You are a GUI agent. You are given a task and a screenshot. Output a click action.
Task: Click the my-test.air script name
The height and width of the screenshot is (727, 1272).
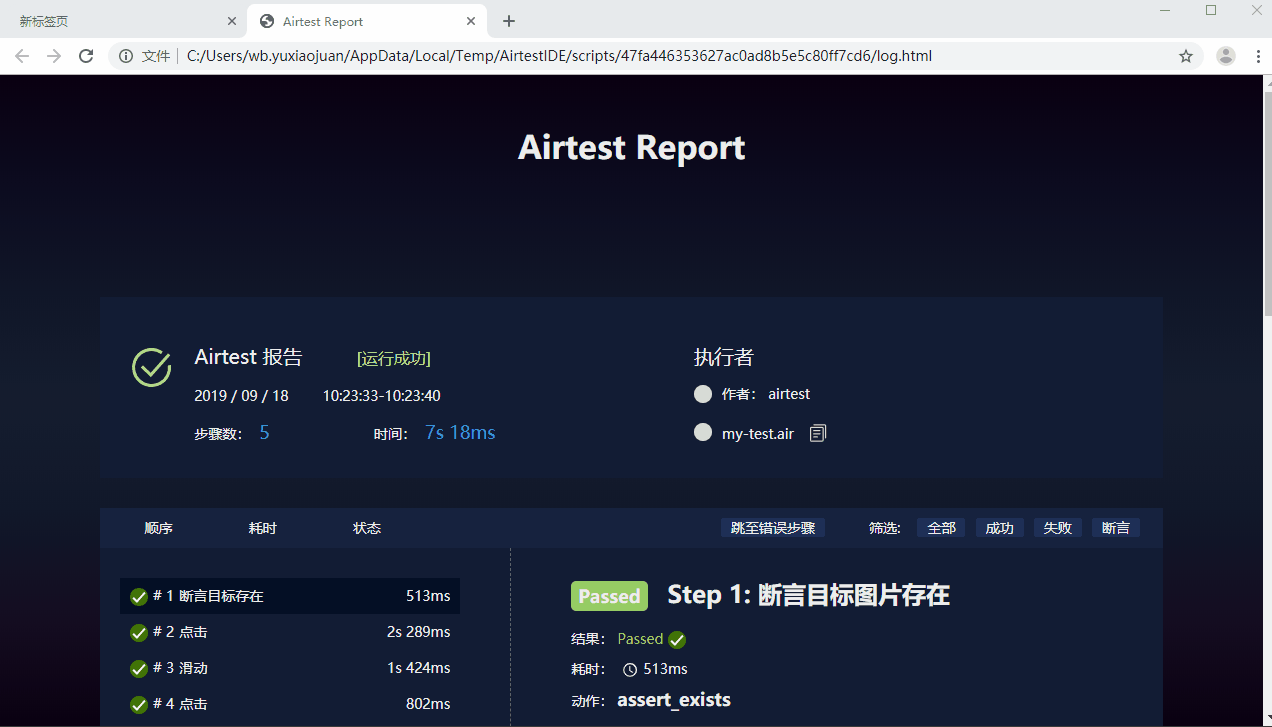coord(758,434)
